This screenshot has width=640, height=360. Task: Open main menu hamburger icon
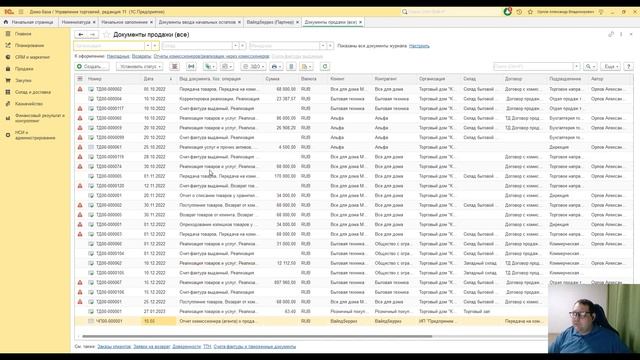click(21, 12)
